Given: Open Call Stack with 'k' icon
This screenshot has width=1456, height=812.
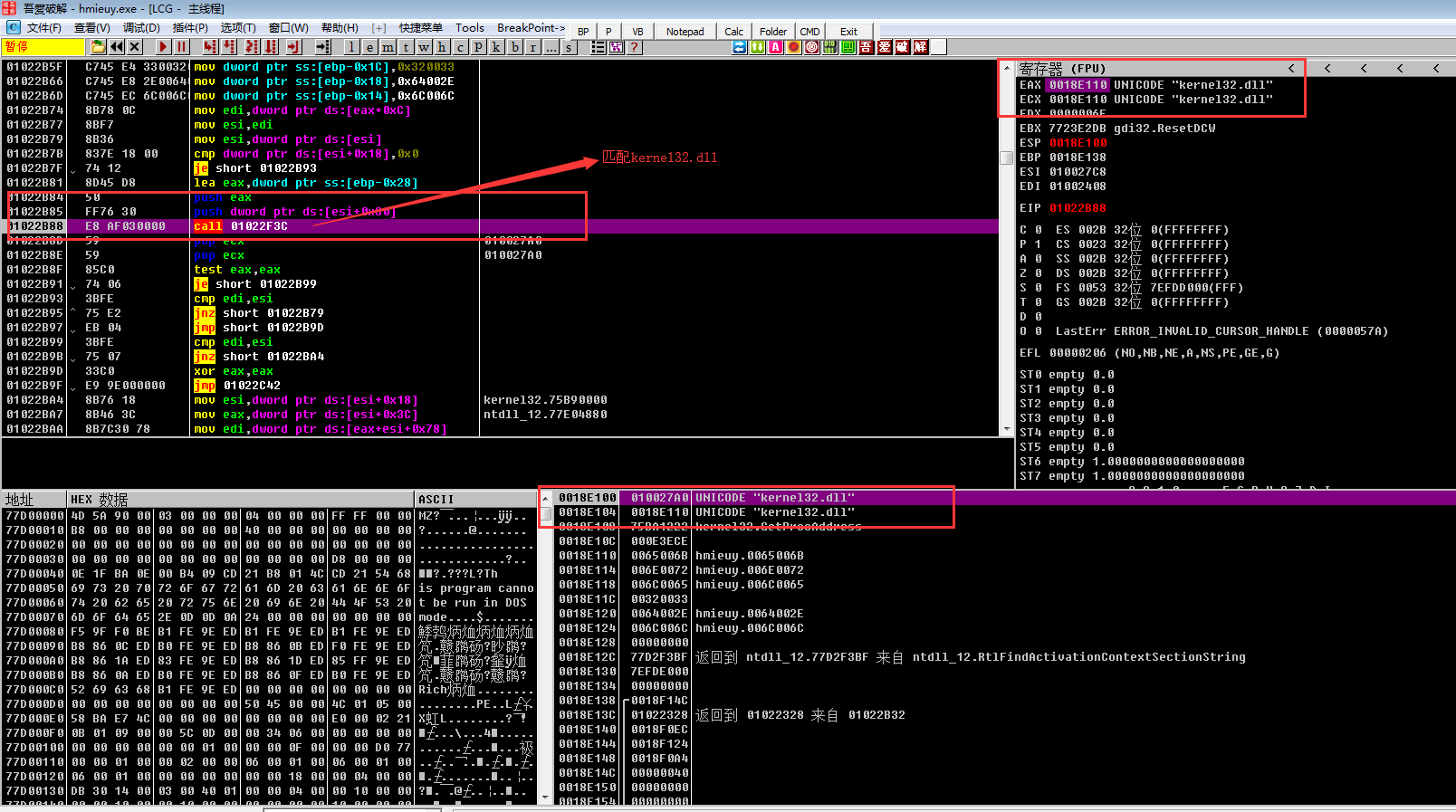Looking at the screenshot, I should click(496, 47).
